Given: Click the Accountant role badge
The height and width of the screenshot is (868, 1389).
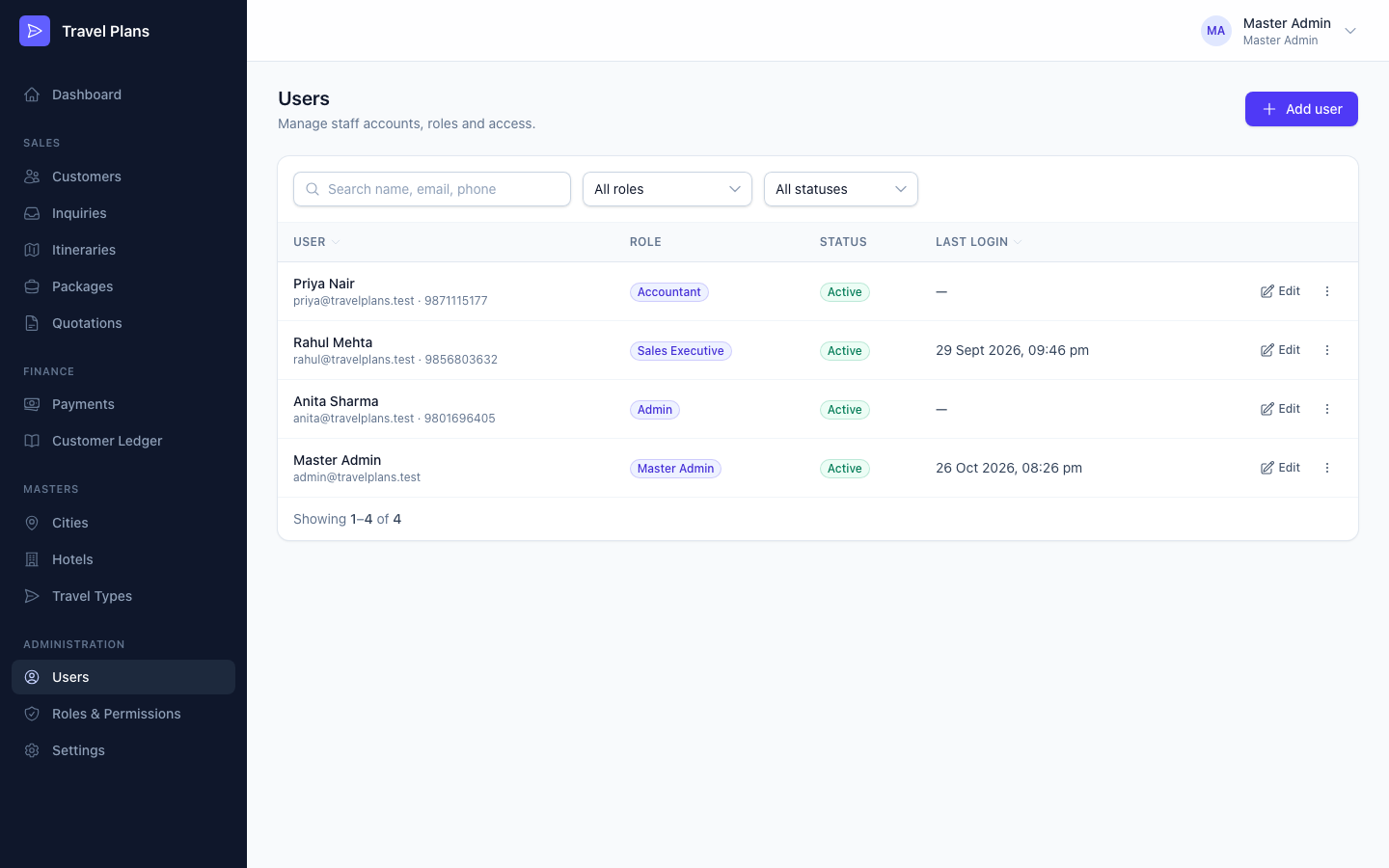Looking at the screenshot, I should tap(669, 292).
